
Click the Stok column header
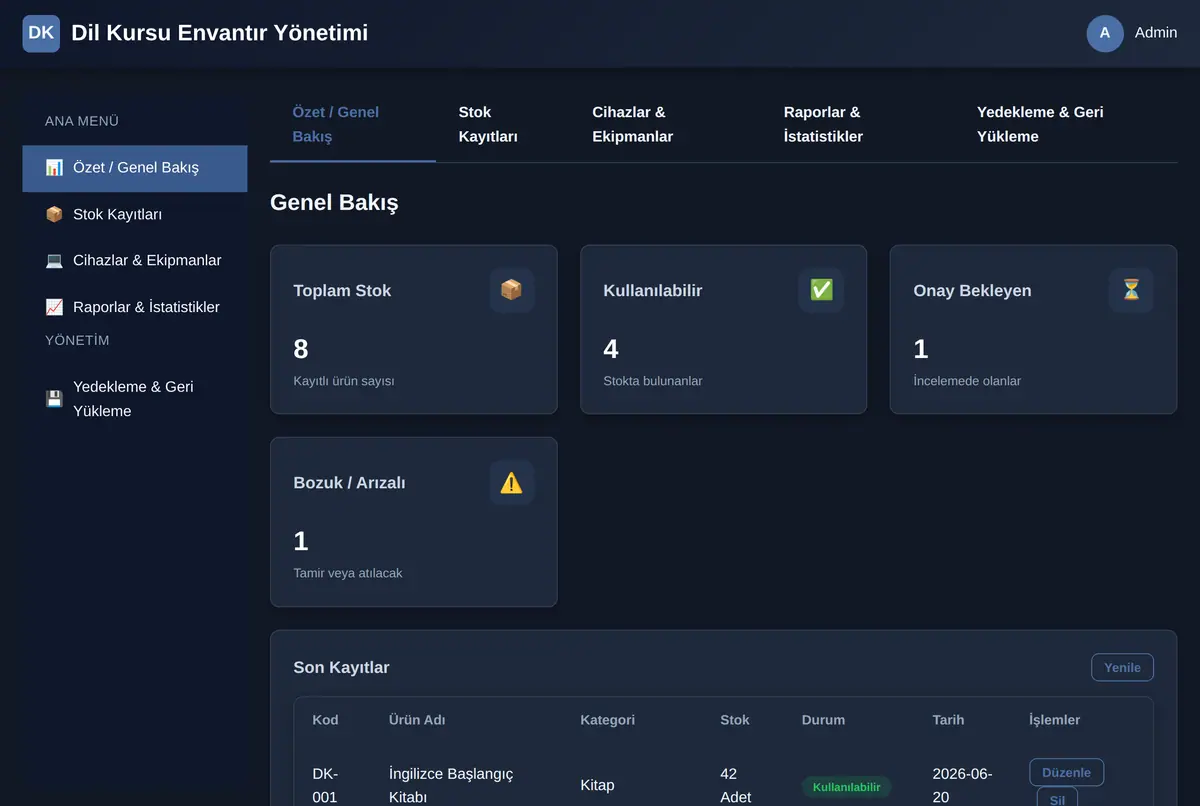tap(735, 720)
